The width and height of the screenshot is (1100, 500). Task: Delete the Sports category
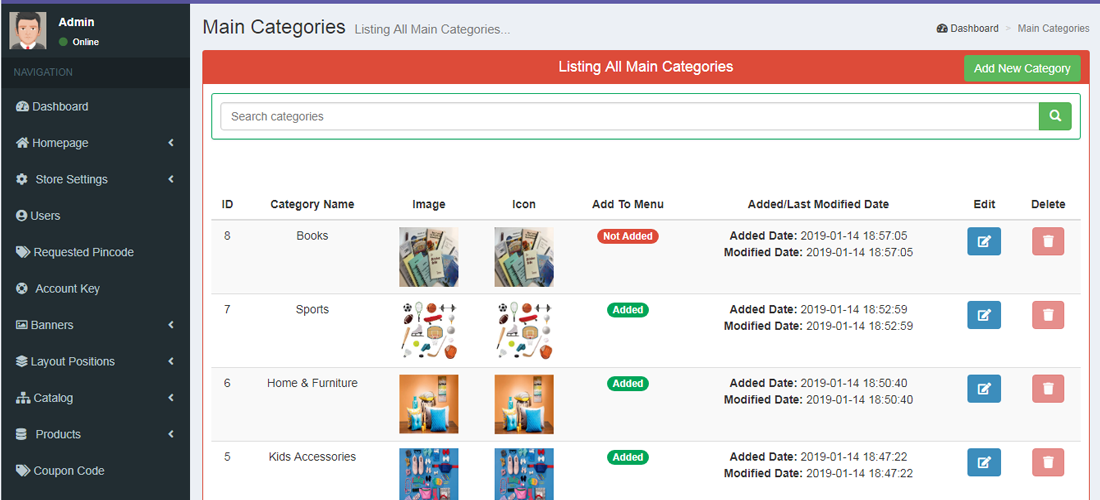1048,315
